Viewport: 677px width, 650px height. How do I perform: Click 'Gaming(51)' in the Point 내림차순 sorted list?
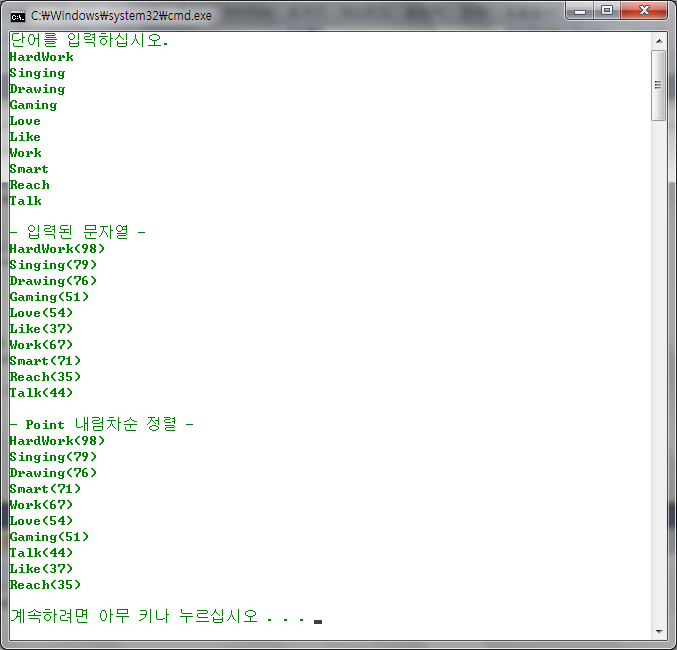[50, 536]
